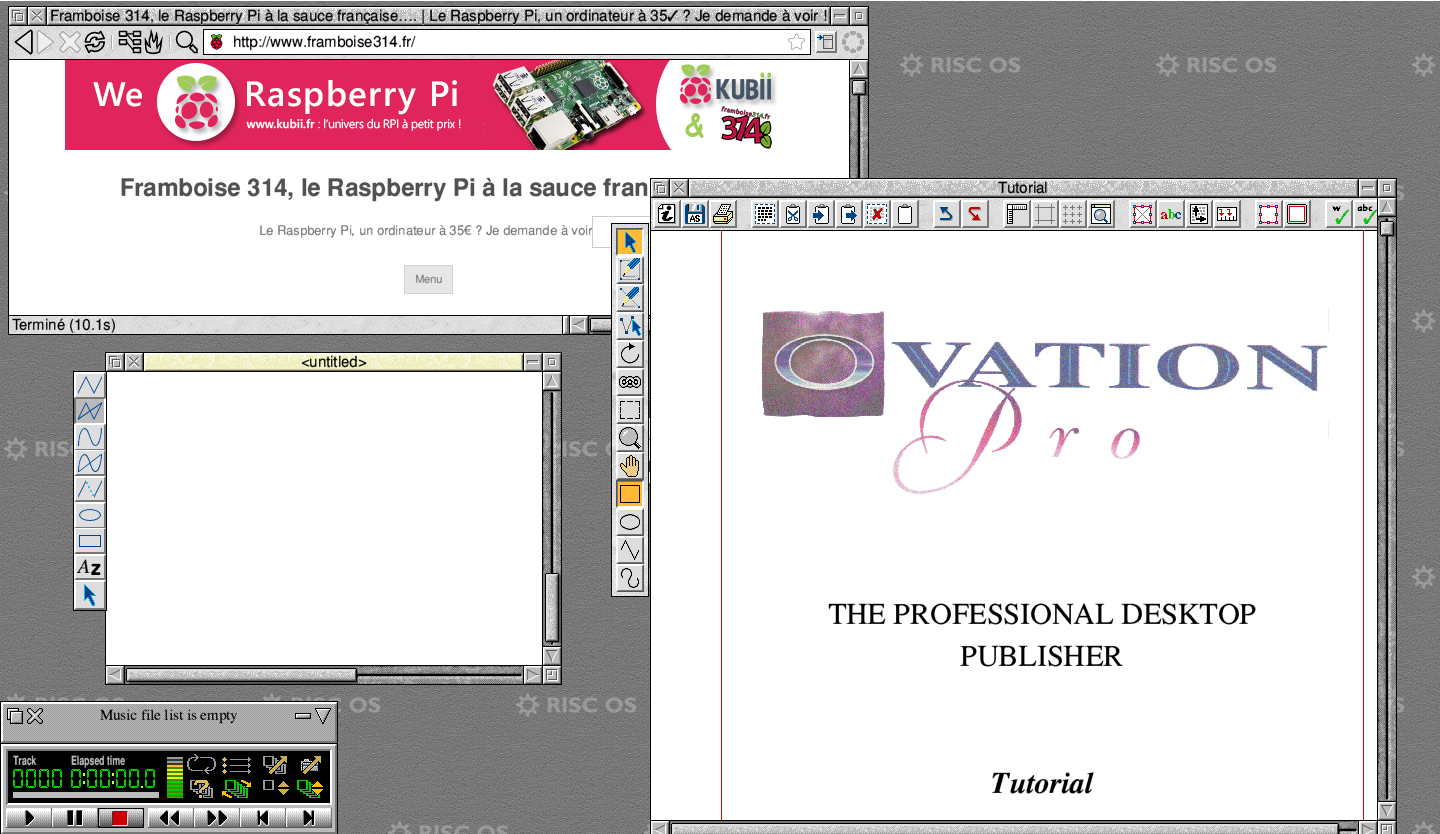Click the browser search magnifier icon
The width and height of the screenshot is (1440, 834).
point(186,42)
